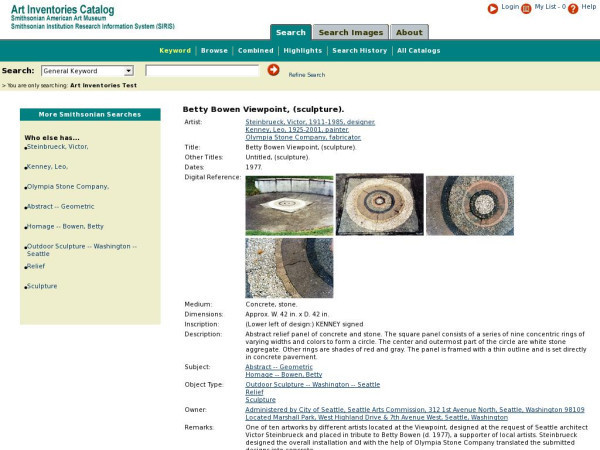Click the More Smithsonian Searches header
This screenshot has height=450, width=600.
point(90,114)
